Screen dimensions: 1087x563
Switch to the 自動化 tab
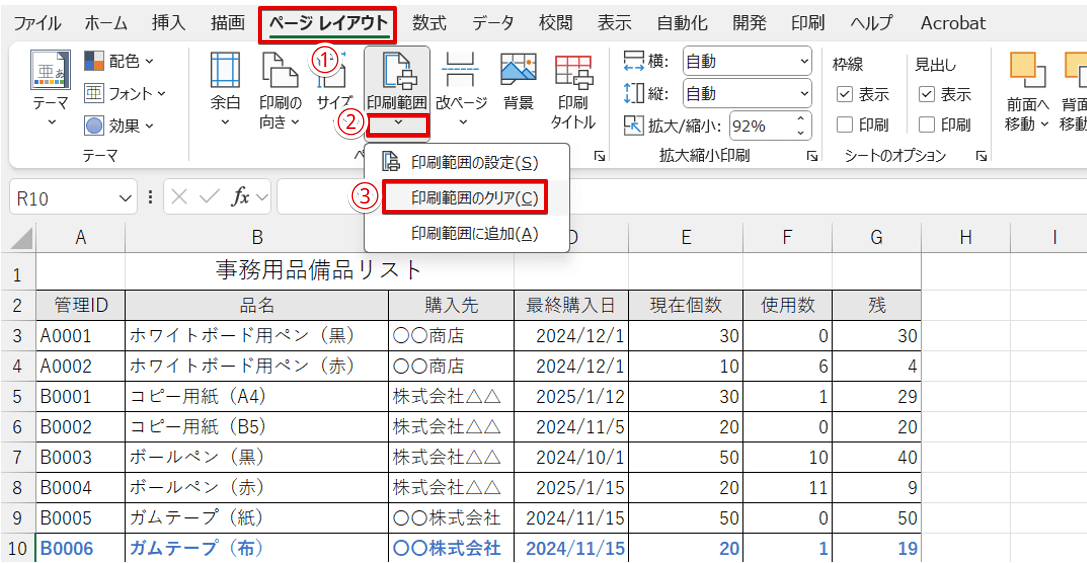tap(682, 23)
